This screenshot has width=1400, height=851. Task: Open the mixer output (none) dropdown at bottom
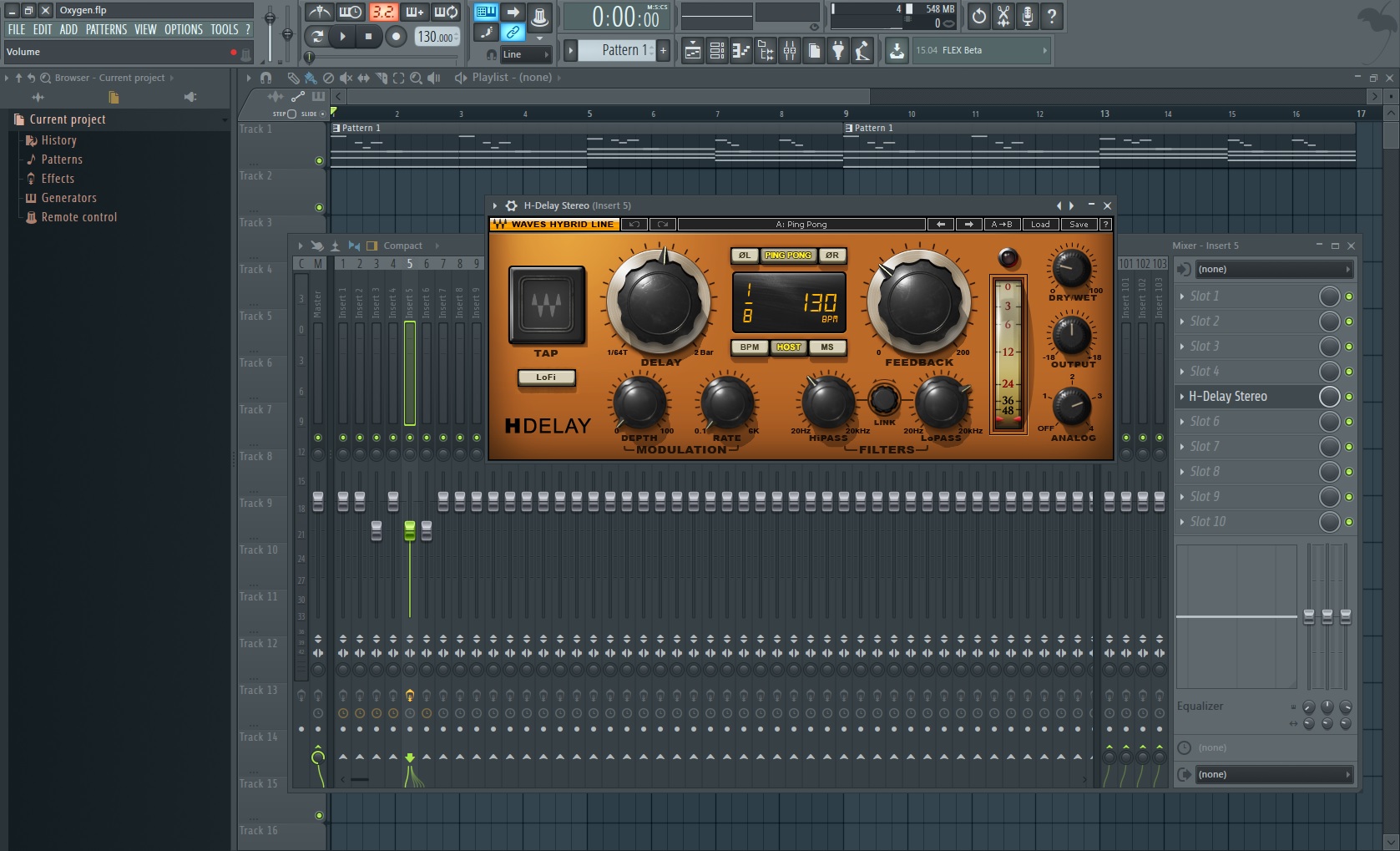coord(1273,774)
